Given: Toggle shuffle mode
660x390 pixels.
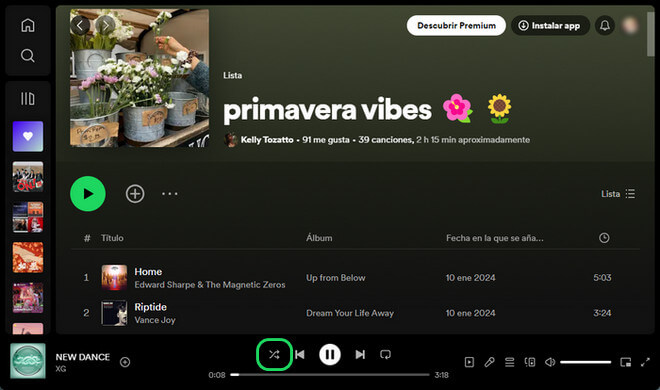Looking at the screenshot, I should (274, 355).
